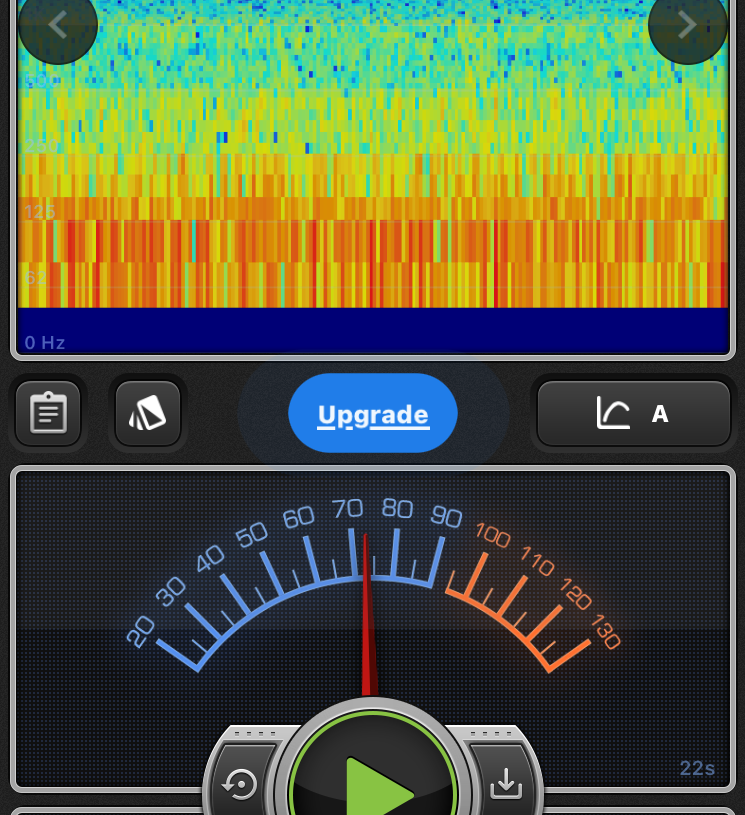
Task: Go to the next view with right arrow
Action: (x=687, y=25)
